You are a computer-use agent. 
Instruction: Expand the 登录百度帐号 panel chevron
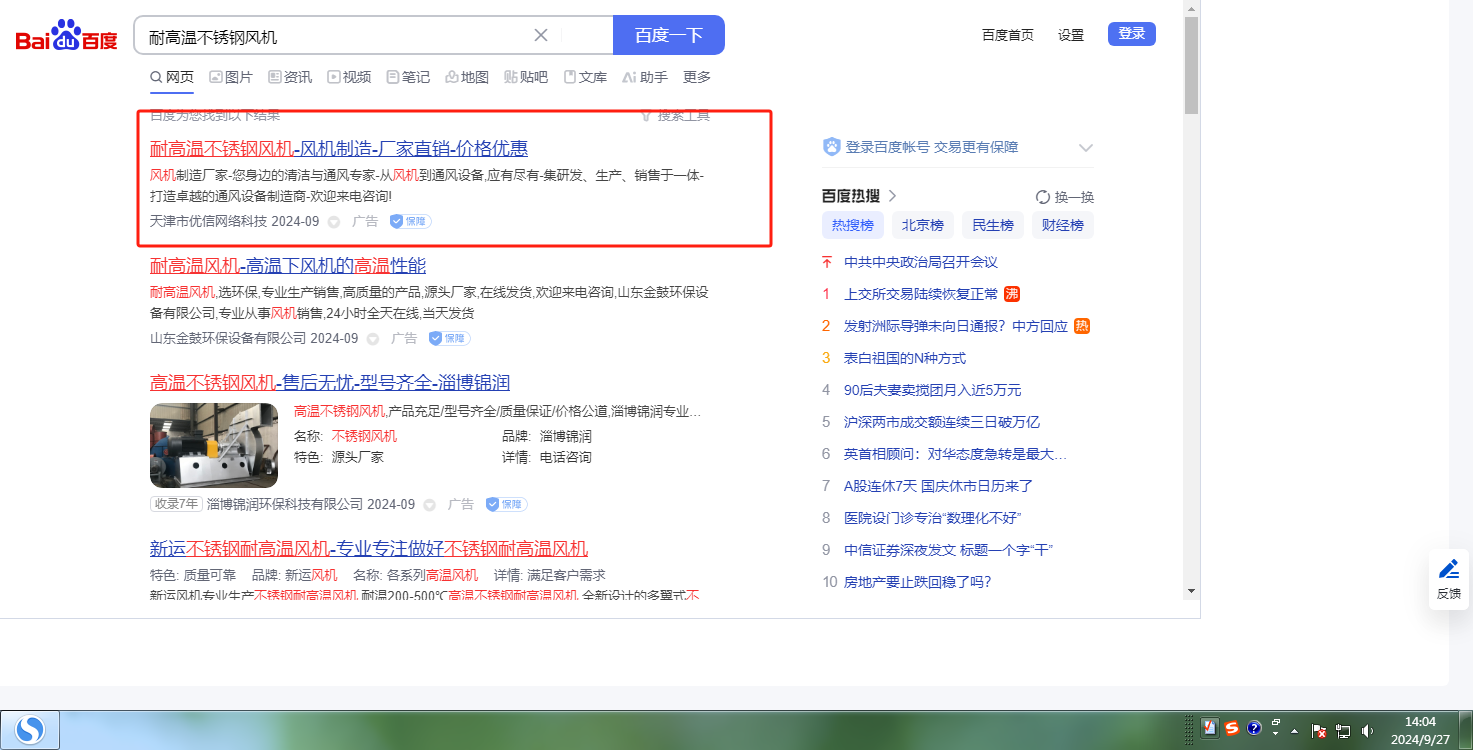pyautogui.click(x=1086, y=148)
